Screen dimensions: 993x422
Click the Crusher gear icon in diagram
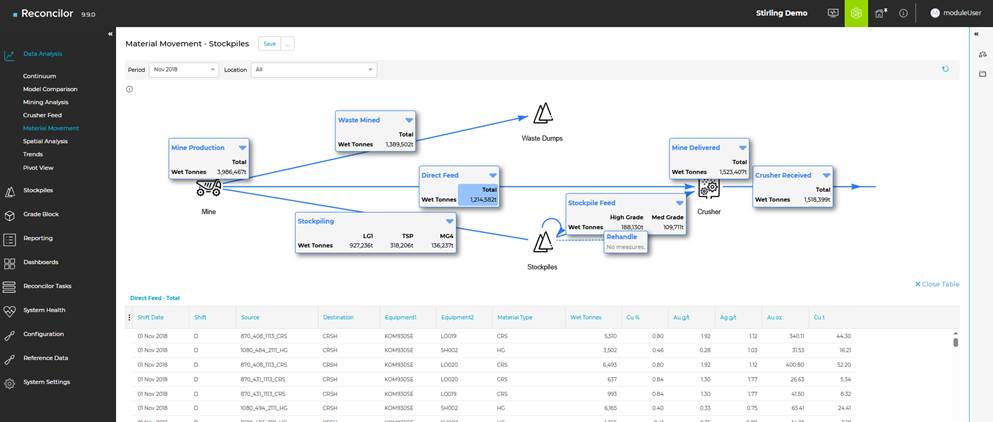[709, 187]
